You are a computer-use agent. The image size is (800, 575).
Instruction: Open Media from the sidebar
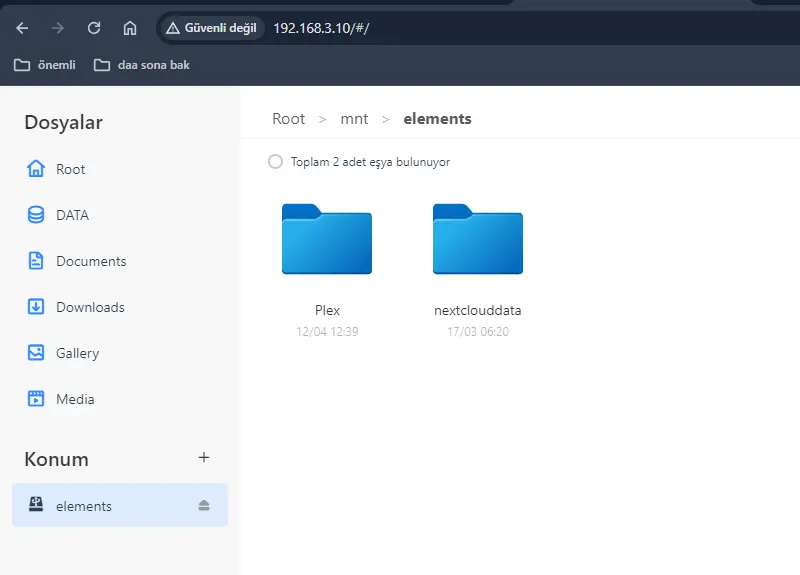tap(75, 399)
